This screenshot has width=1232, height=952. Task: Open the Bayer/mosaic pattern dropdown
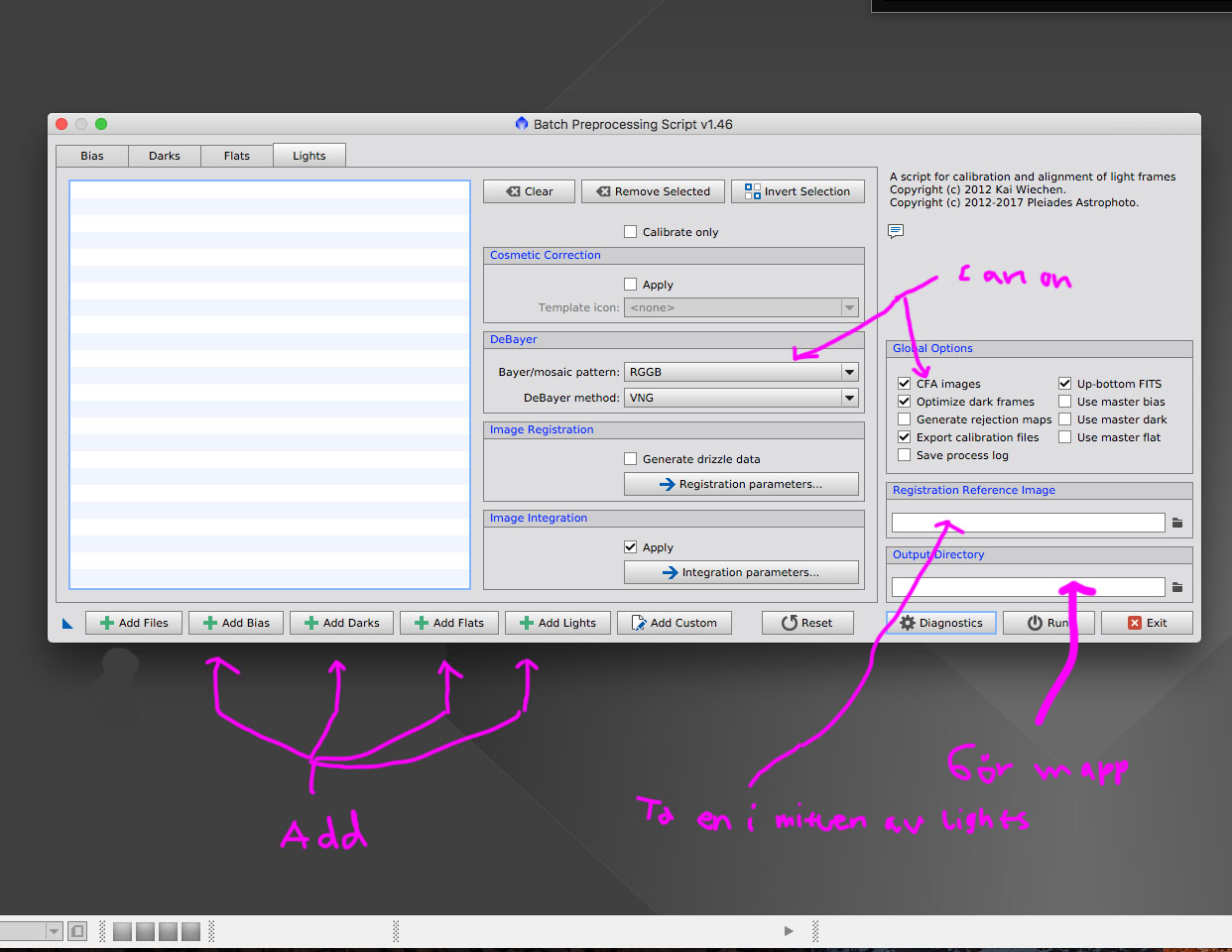(x=849, y=372)
